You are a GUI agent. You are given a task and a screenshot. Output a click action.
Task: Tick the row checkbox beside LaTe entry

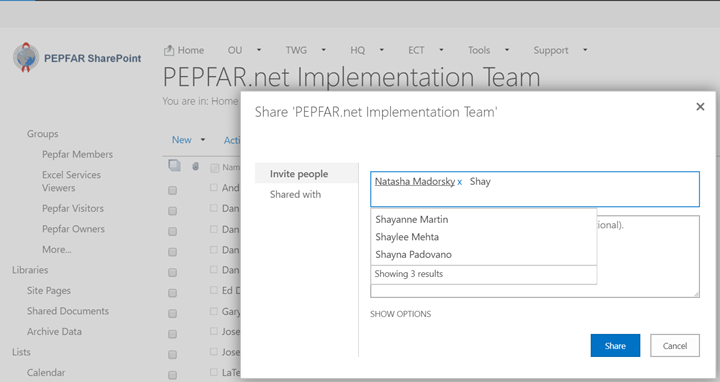[172, 375]
